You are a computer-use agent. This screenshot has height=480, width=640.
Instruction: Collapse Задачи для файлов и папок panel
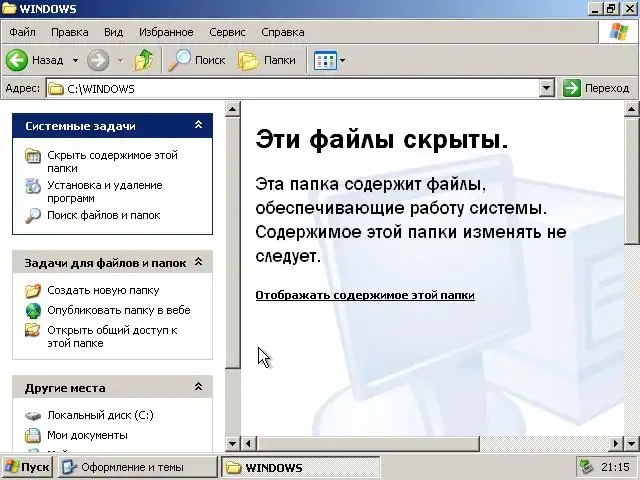point(198,262)
